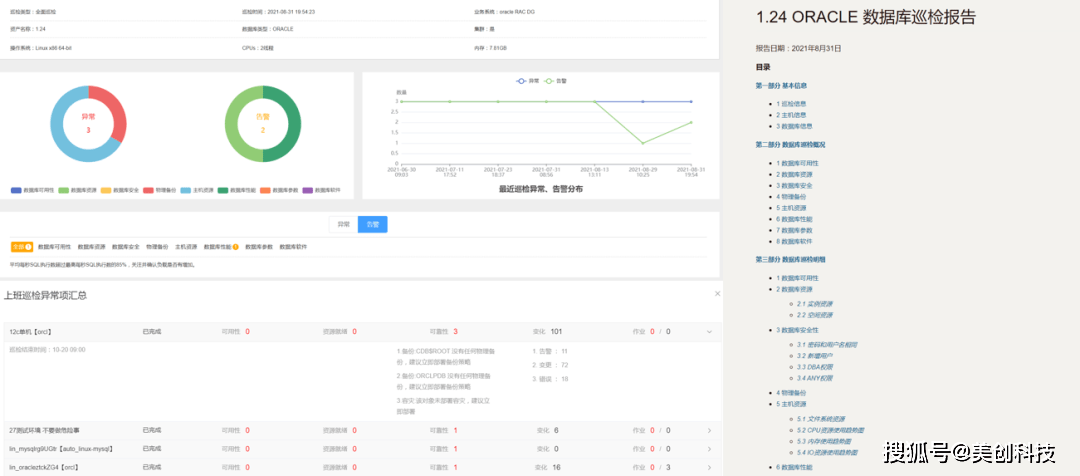Click the 2021-08-29 alert data point
Image resolution: width=1080 pixels, height=476 pixels.
[x=643, y=143]
